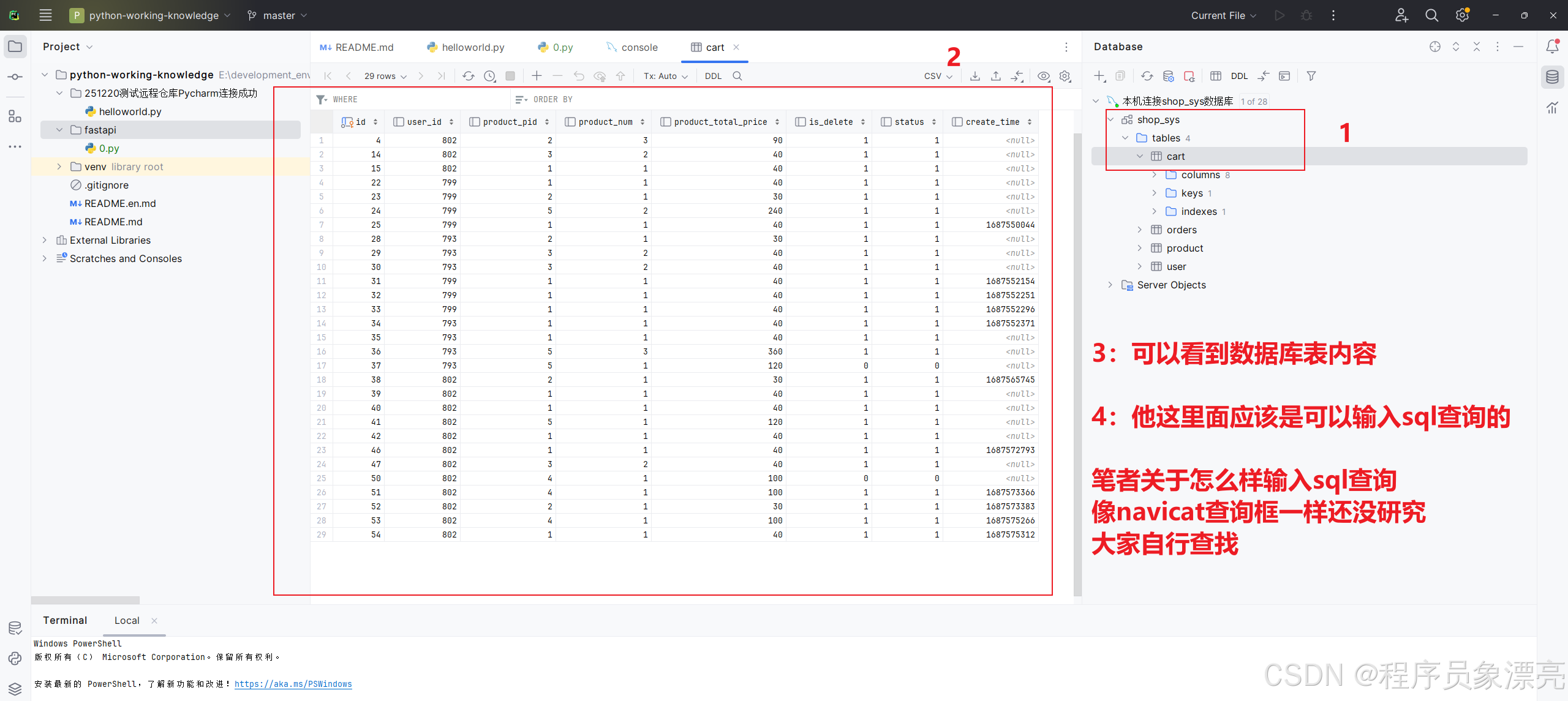
Task: Click the Notifications bell icon
Action: (x=1552, y=47)
